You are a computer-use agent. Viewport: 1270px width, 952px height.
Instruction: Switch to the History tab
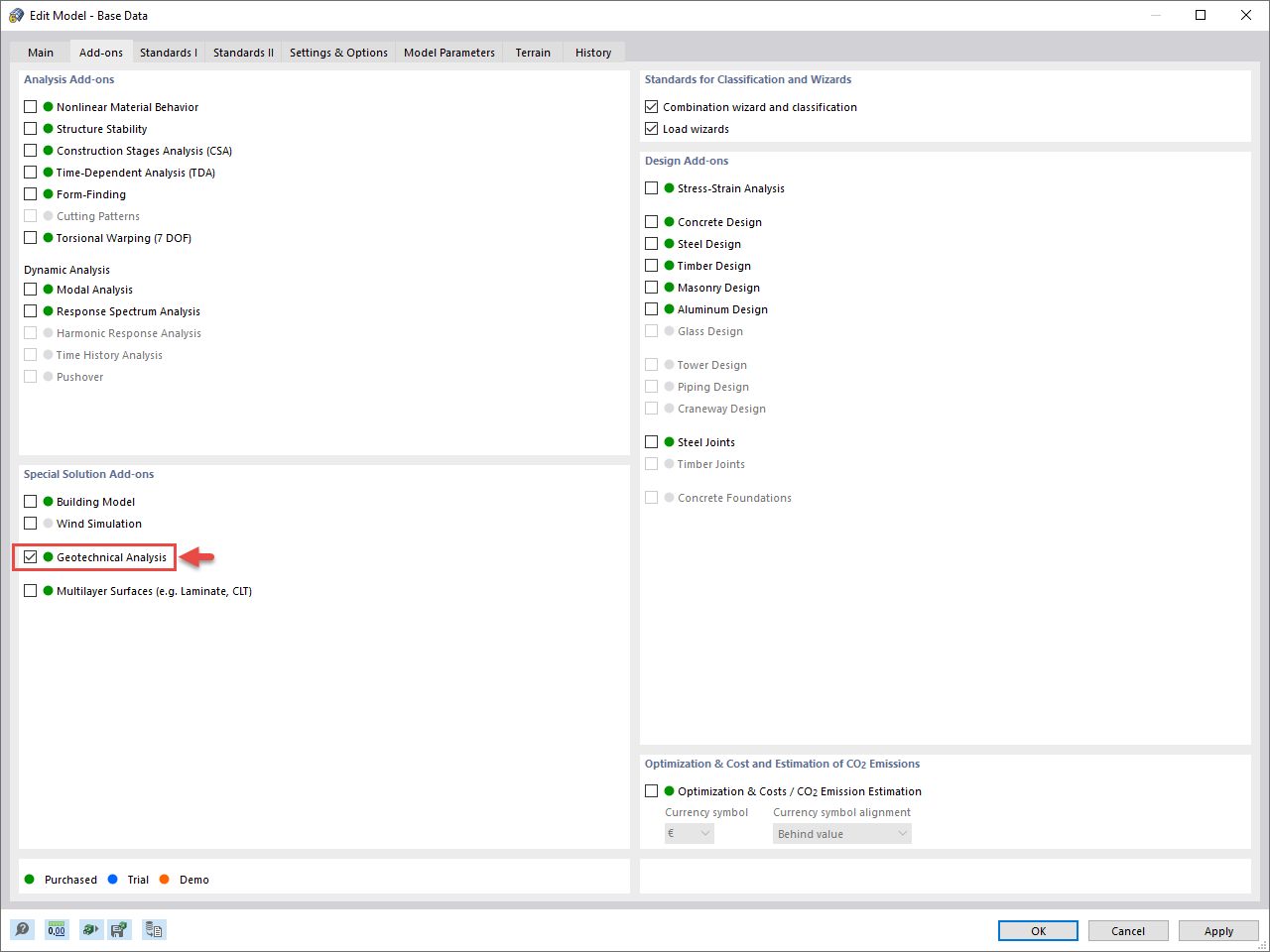tap(592, 52)
